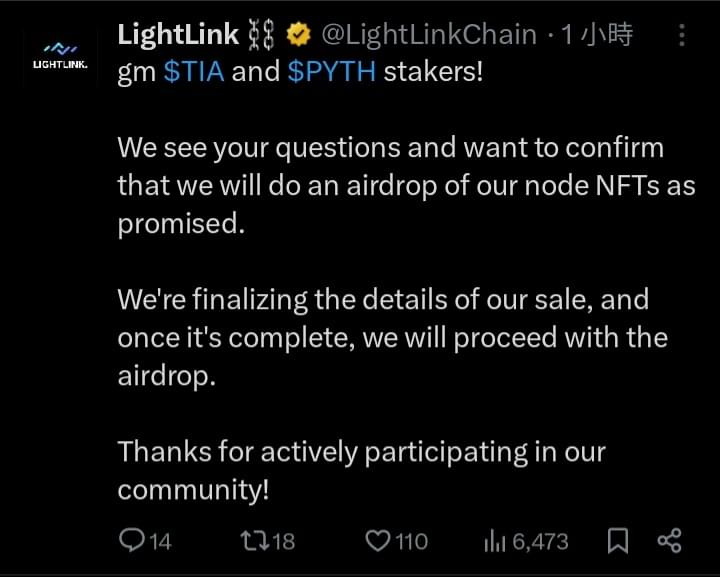The image size is (720, 577).
Task: Click the chain emoji beside LightLink
Action: click(x=261, y=35)
